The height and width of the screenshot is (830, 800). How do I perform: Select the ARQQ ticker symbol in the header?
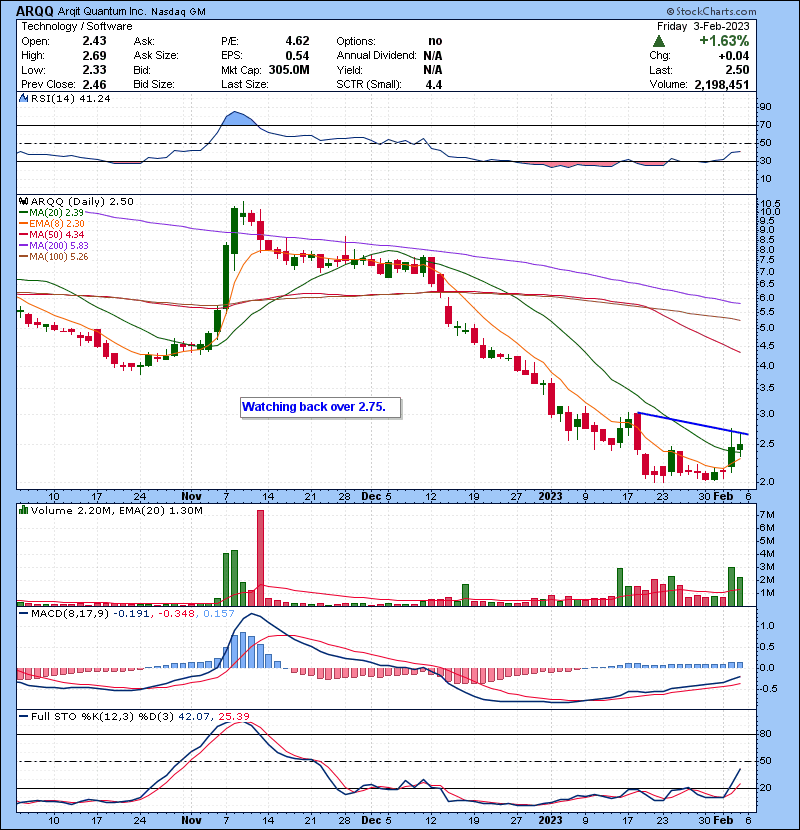tap(34, 11)
